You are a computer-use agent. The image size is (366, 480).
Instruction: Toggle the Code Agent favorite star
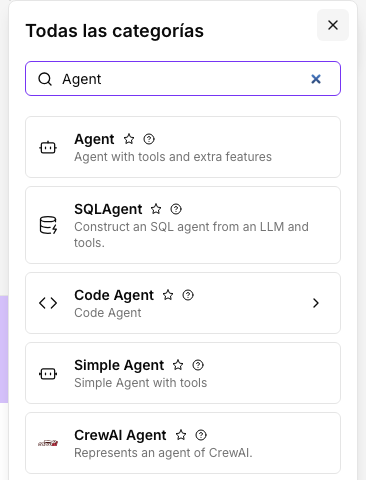tap(168, 295)
